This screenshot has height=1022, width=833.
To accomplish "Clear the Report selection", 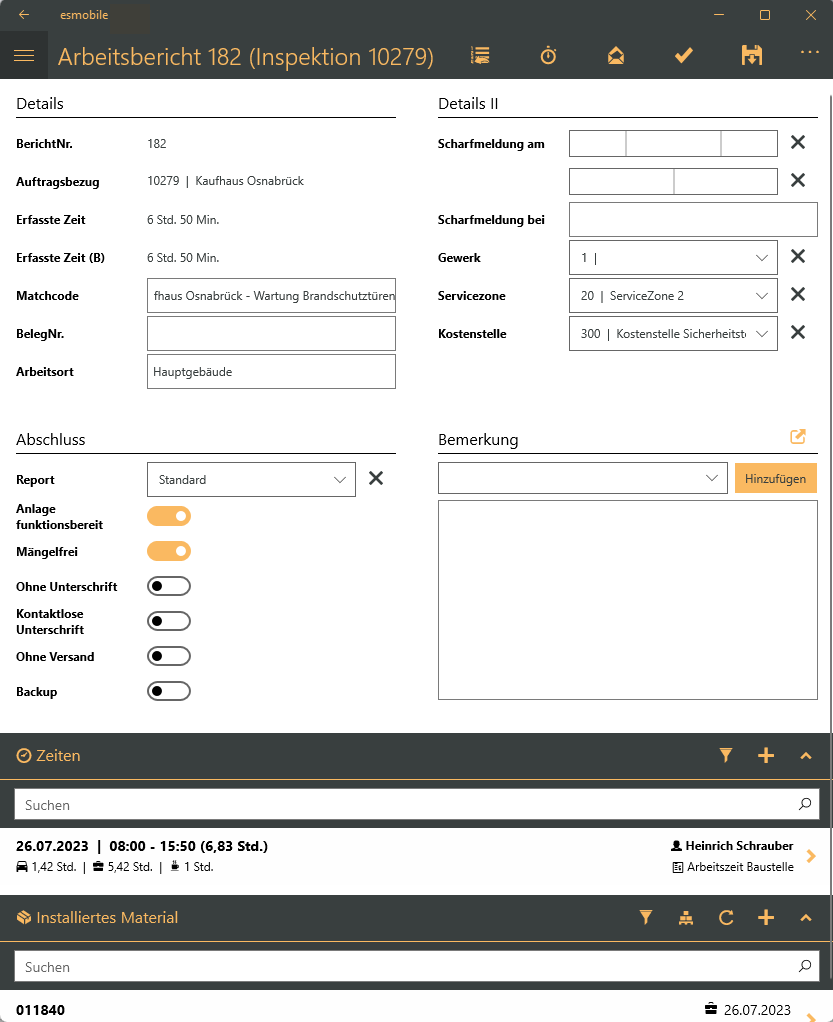I will click(x=376, y=478).
